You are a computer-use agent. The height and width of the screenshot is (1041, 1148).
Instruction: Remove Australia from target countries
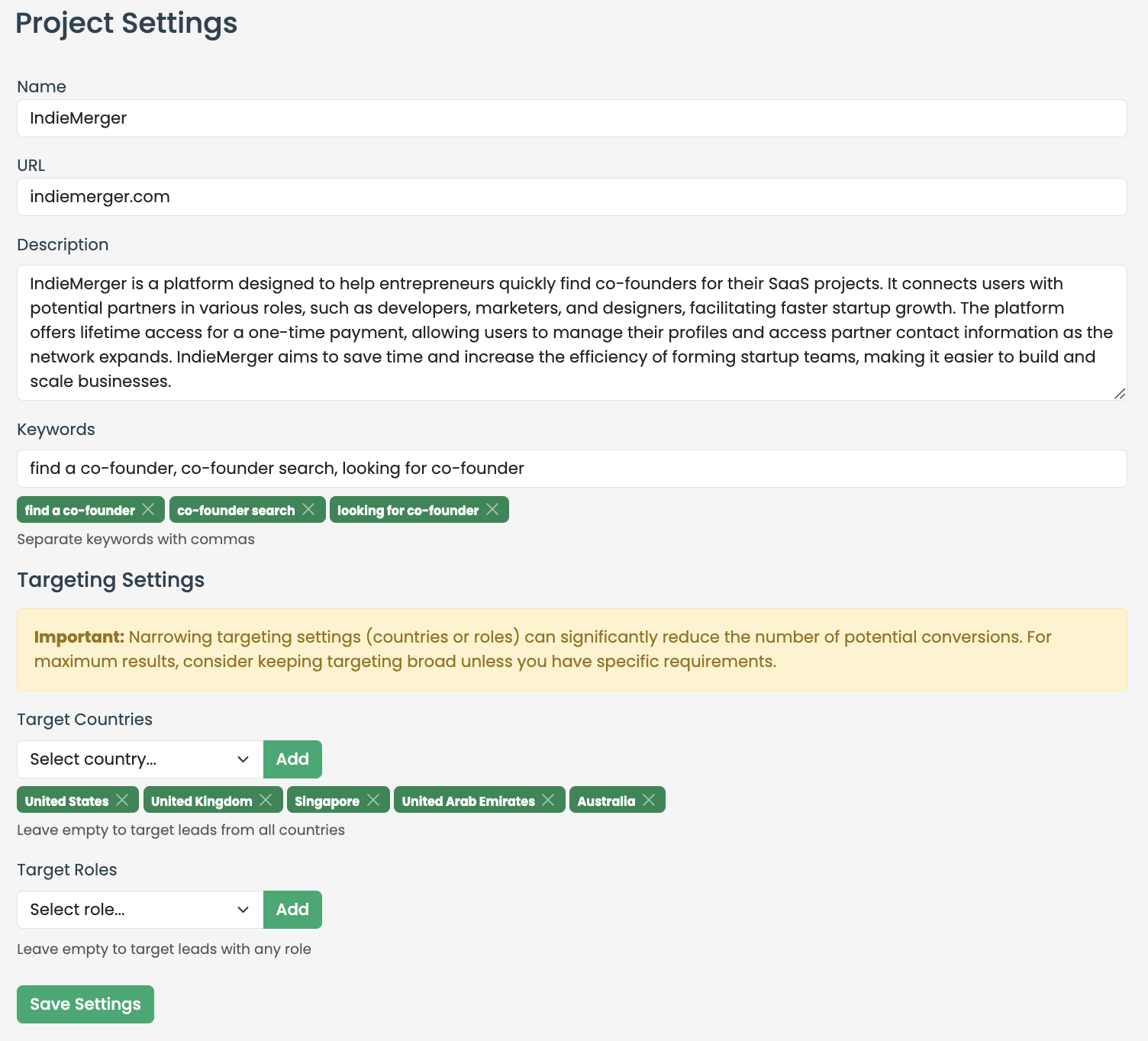pyautogui.click(x=650, y=800)
